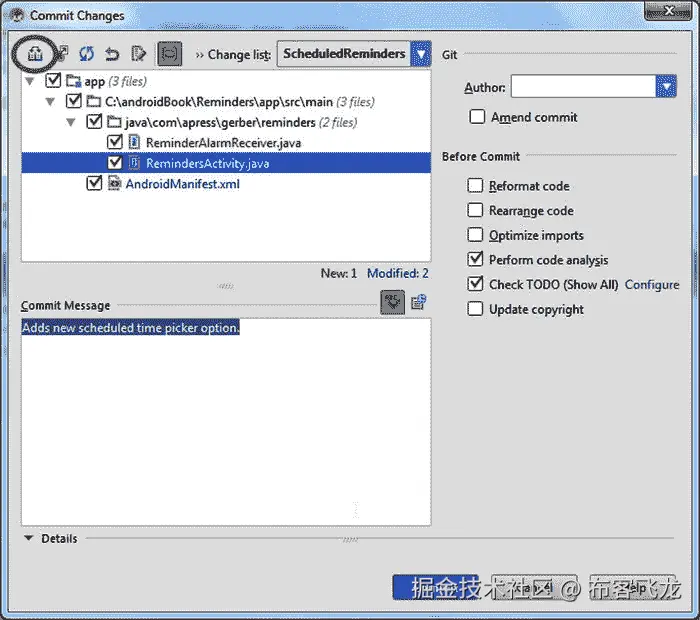Enable the Update copyright checkbox
700x620 pixels.
pos(475,308)
